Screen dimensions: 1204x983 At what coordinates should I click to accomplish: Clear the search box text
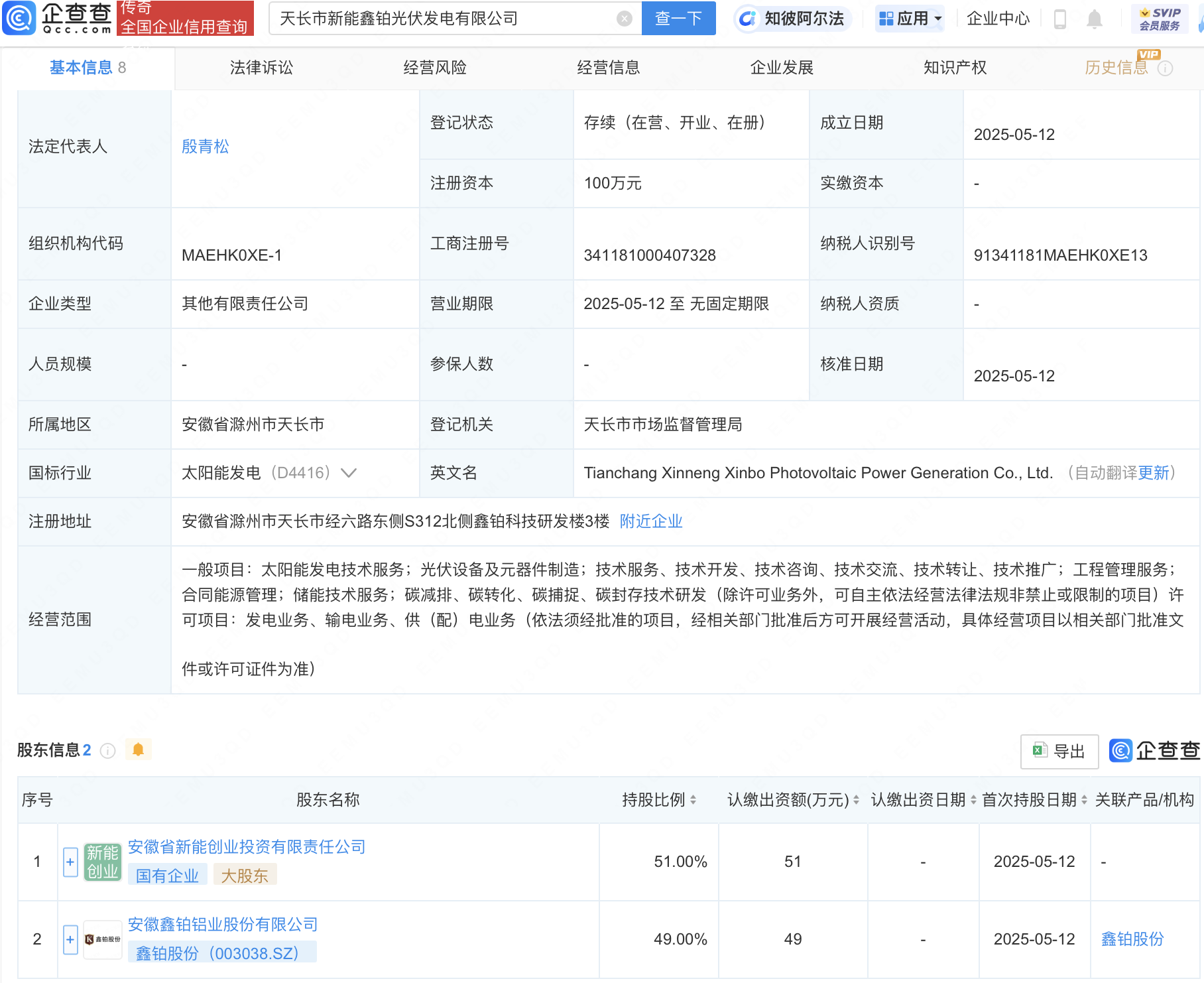pyautogui.click(x=624, y=19)
